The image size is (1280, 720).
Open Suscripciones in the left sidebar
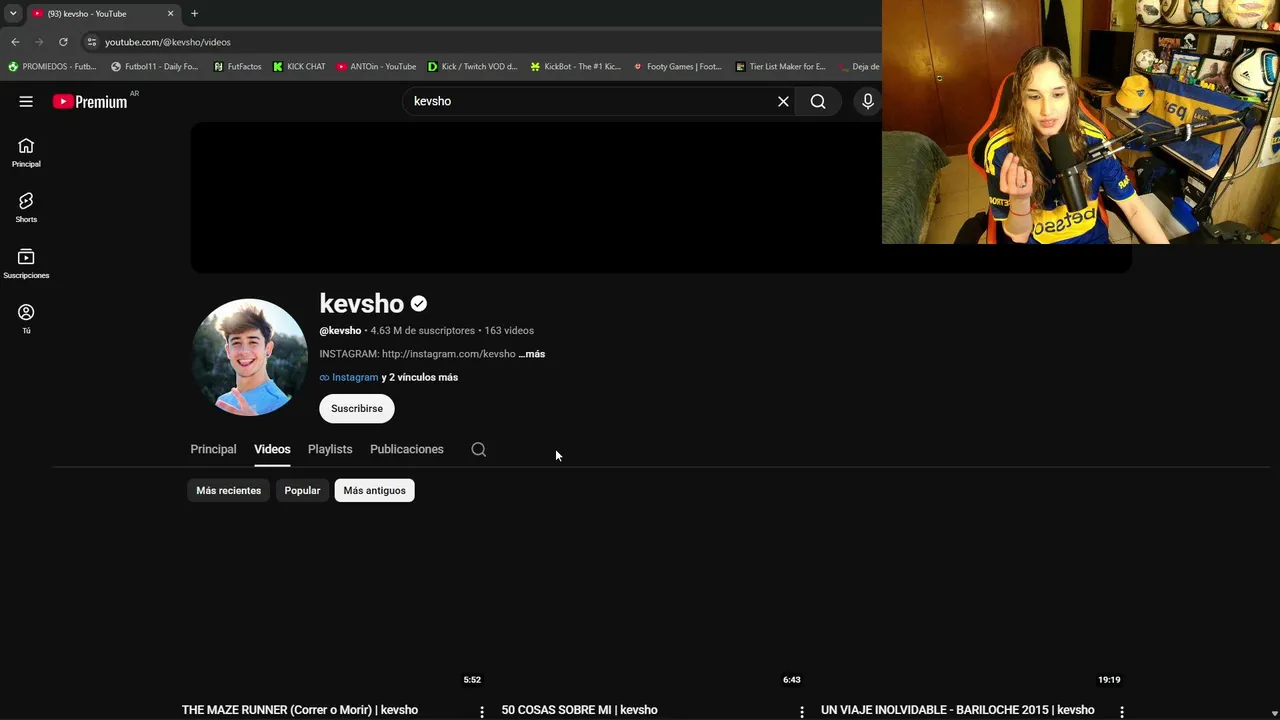(26, 264)
